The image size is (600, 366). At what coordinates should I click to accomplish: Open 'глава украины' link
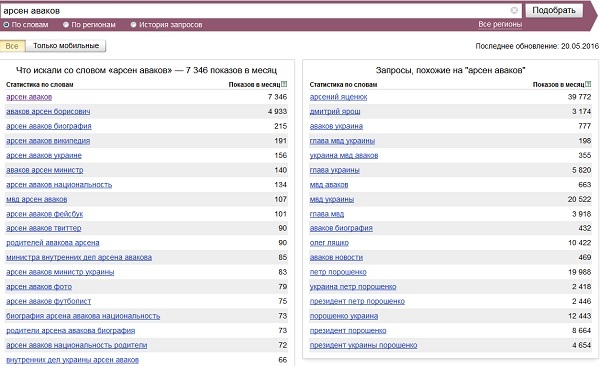[334, 170]
